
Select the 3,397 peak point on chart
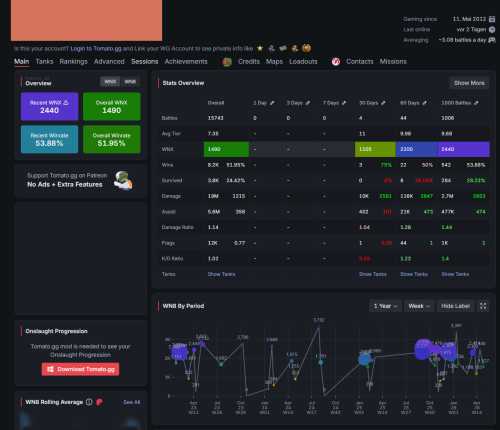tap(456, 332)
